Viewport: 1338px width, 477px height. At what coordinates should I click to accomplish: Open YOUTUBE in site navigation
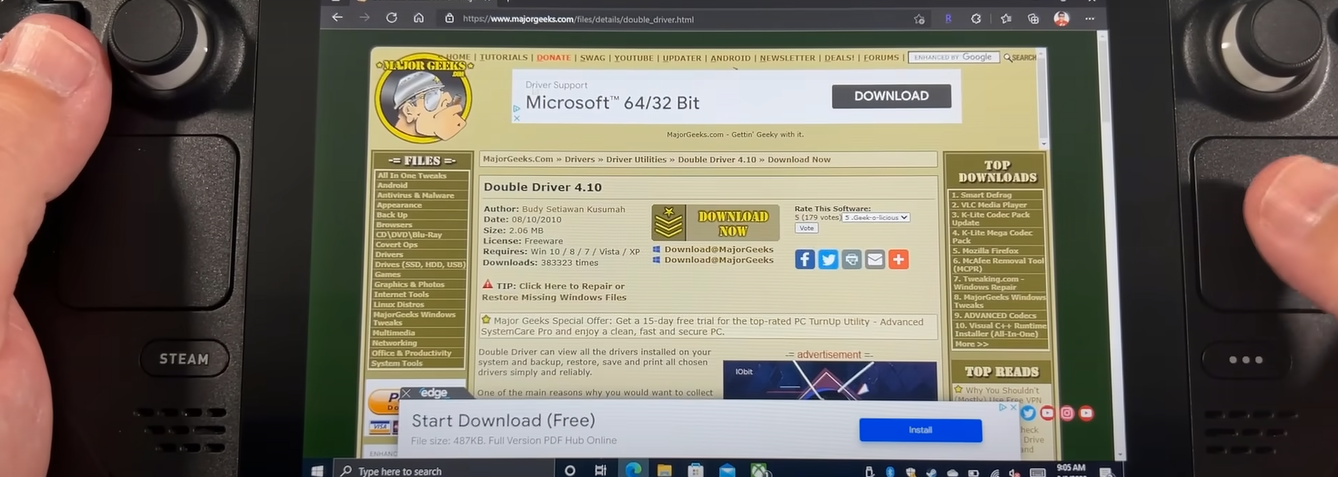pos(633,58)
